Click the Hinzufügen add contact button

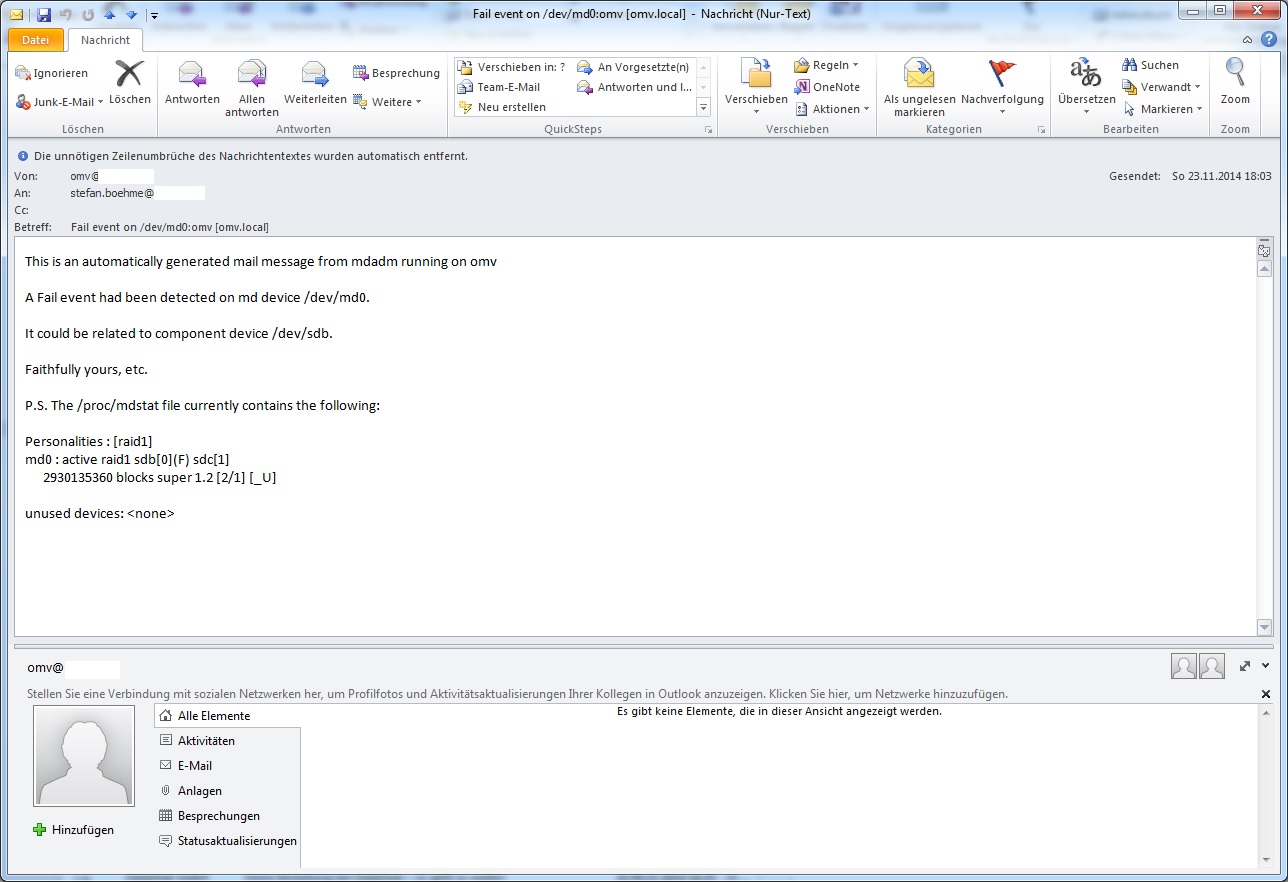coord(74,830)
